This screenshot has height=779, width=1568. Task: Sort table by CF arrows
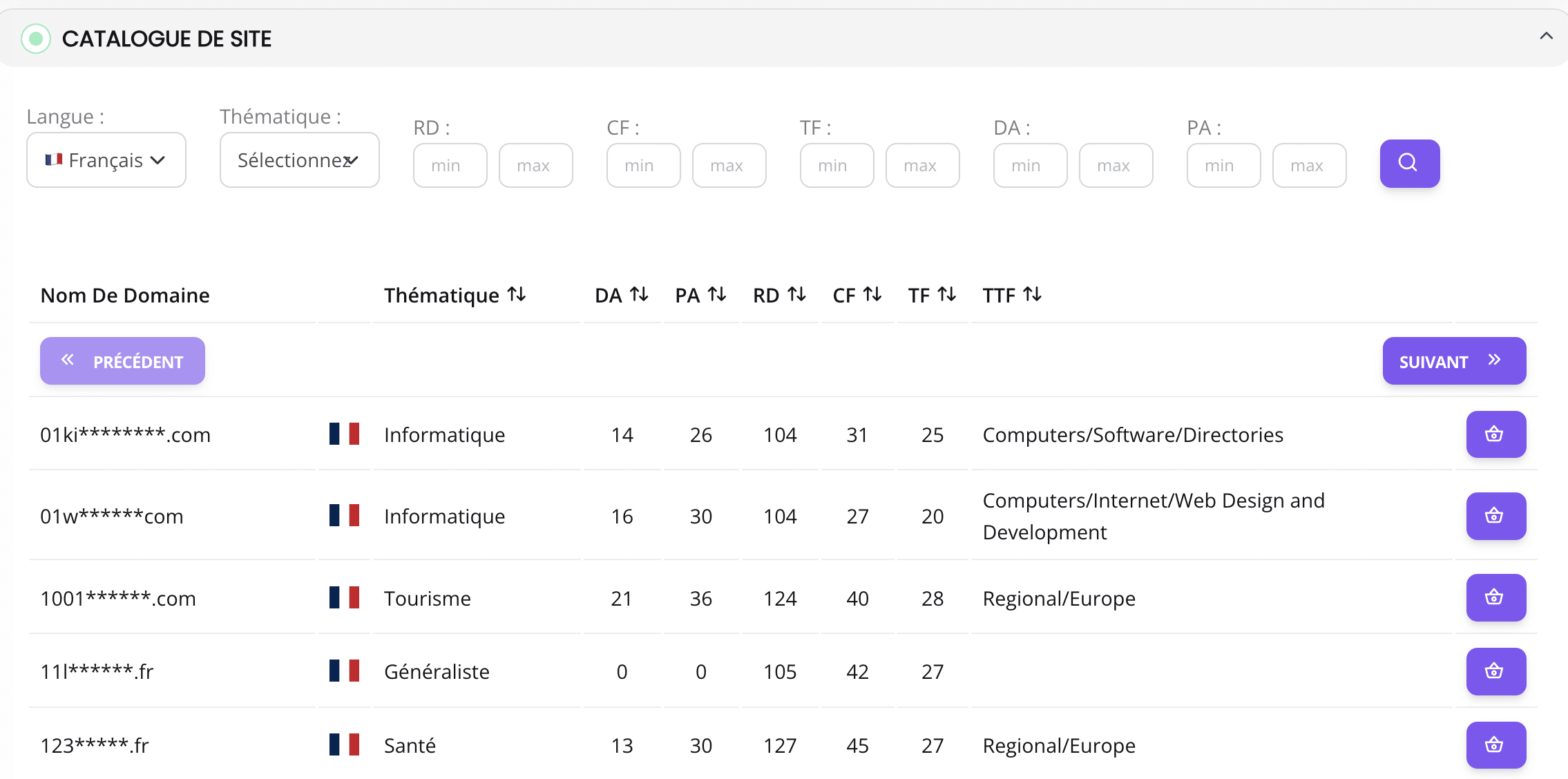pyautogui.click(x=872, y=295)
